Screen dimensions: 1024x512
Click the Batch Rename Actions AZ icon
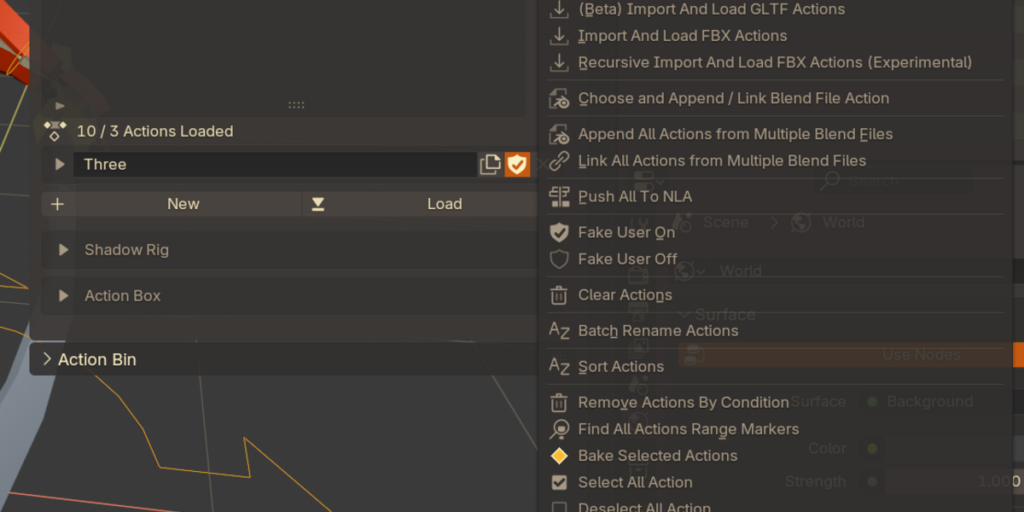pyautogui.click(x=560, y=331)
